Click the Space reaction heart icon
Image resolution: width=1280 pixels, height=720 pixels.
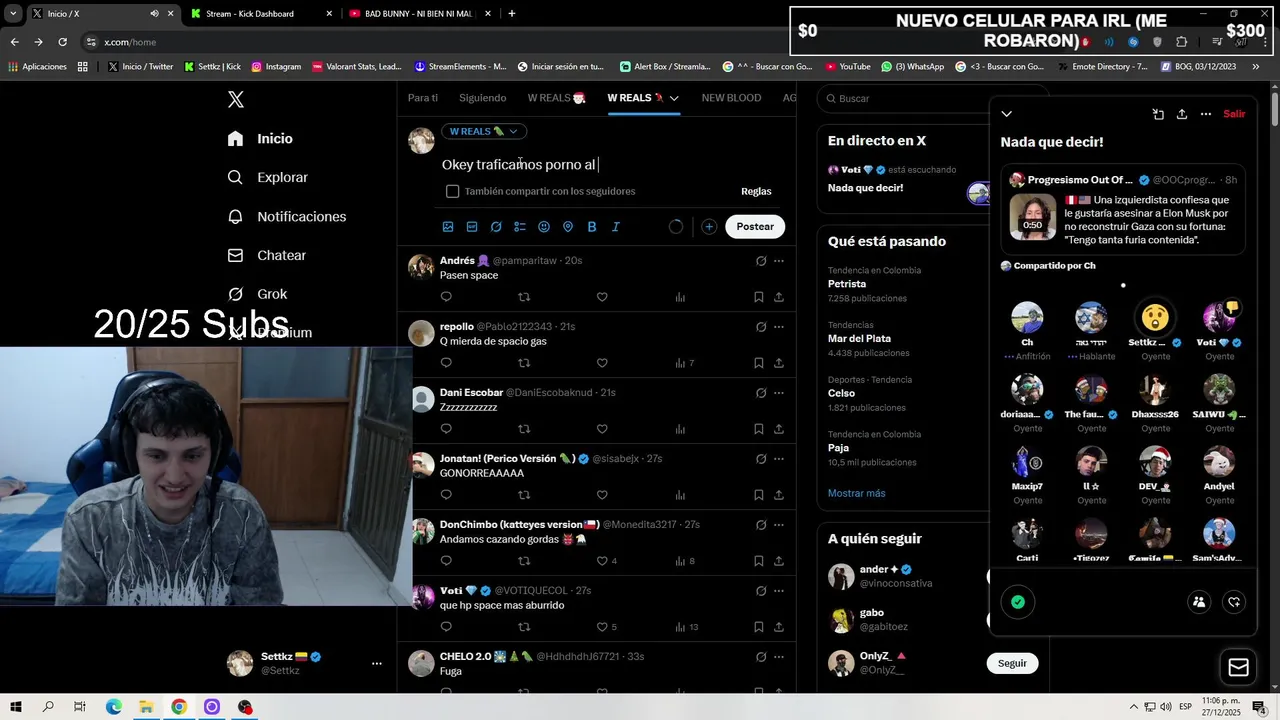1234,602
